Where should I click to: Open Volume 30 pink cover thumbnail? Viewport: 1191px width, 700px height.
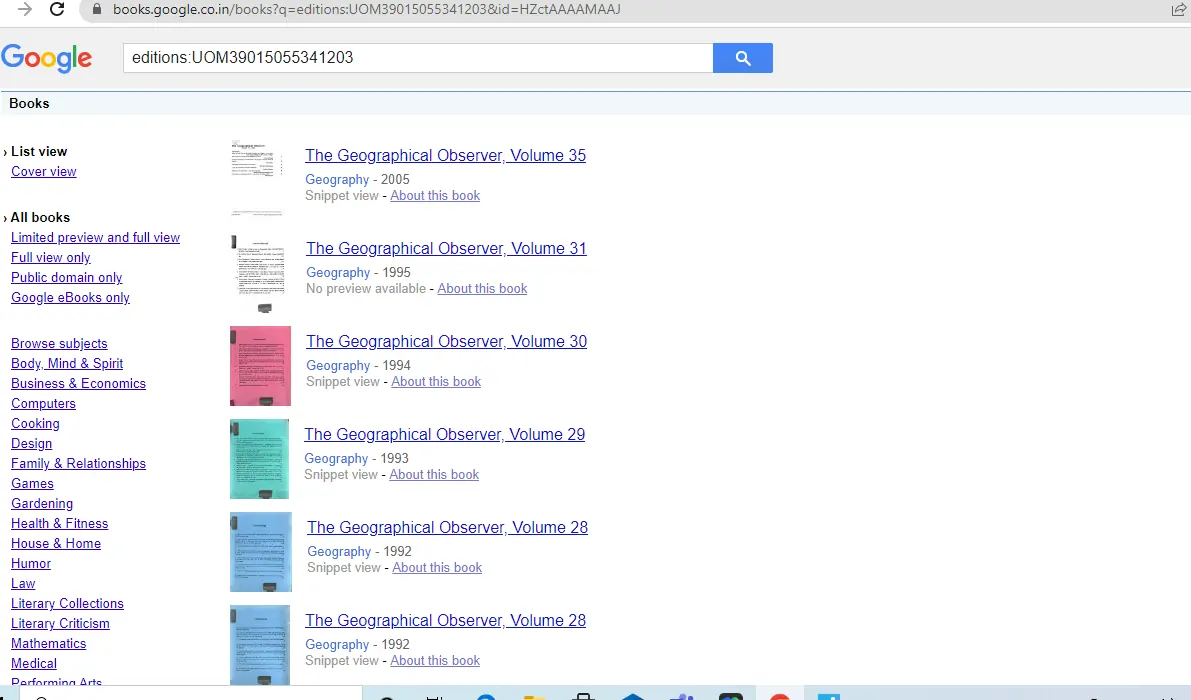click(x=261, y=366)
